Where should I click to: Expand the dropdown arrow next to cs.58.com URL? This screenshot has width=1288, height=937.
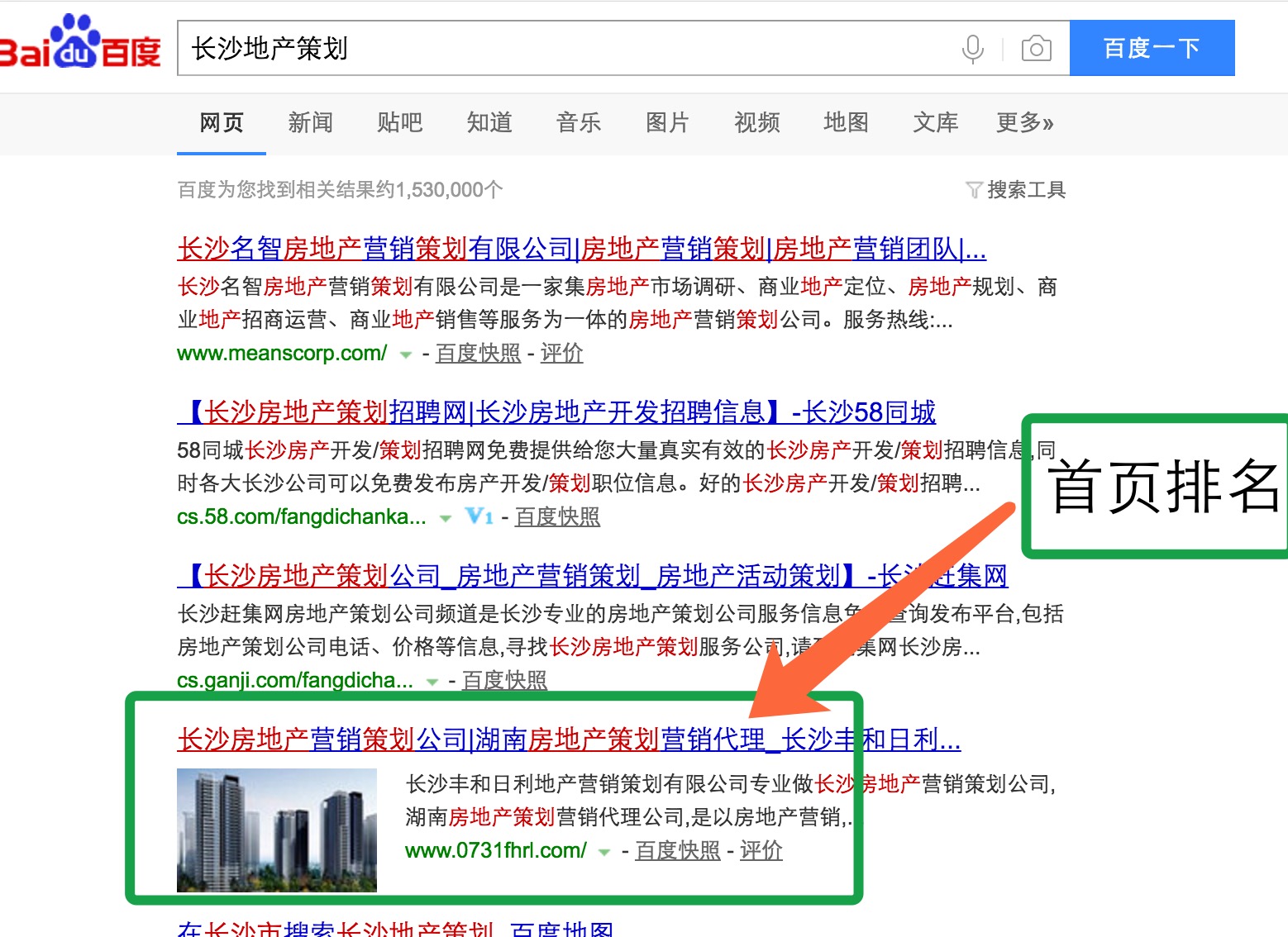(x=446, y=519)
